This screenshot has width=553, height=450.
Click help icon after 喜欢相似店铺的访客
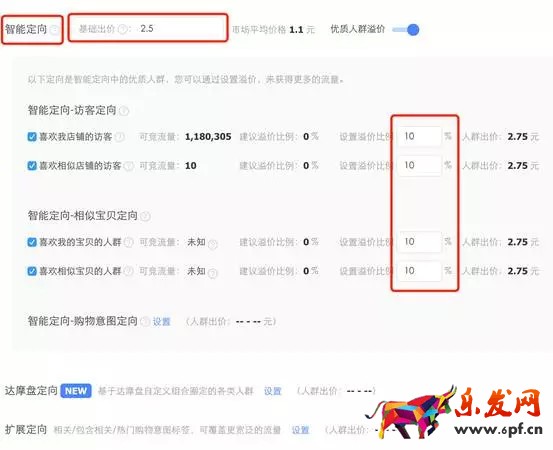tap(129, 166)
